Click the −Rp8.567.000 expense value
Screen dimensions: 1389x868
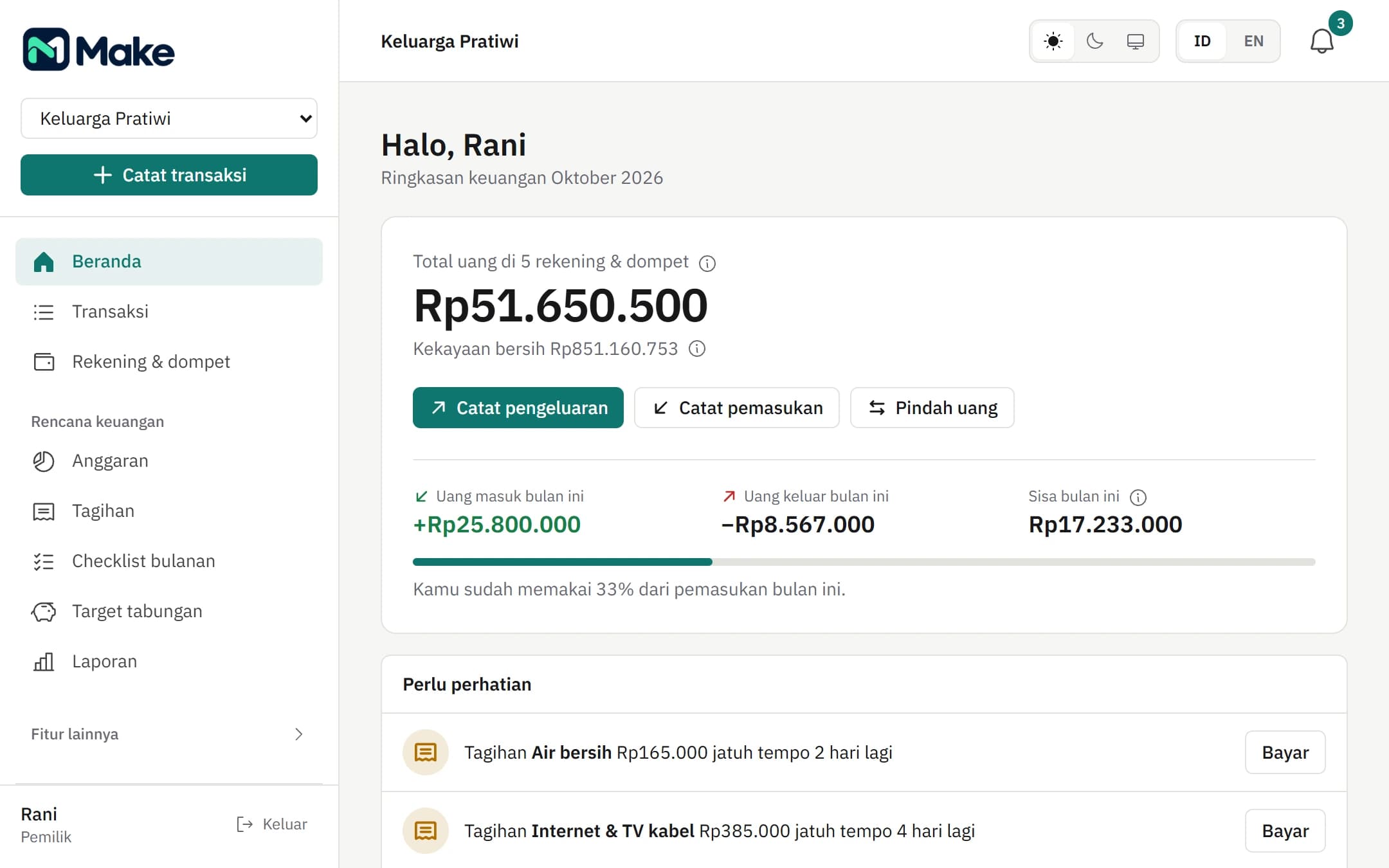tap(797, 525)
